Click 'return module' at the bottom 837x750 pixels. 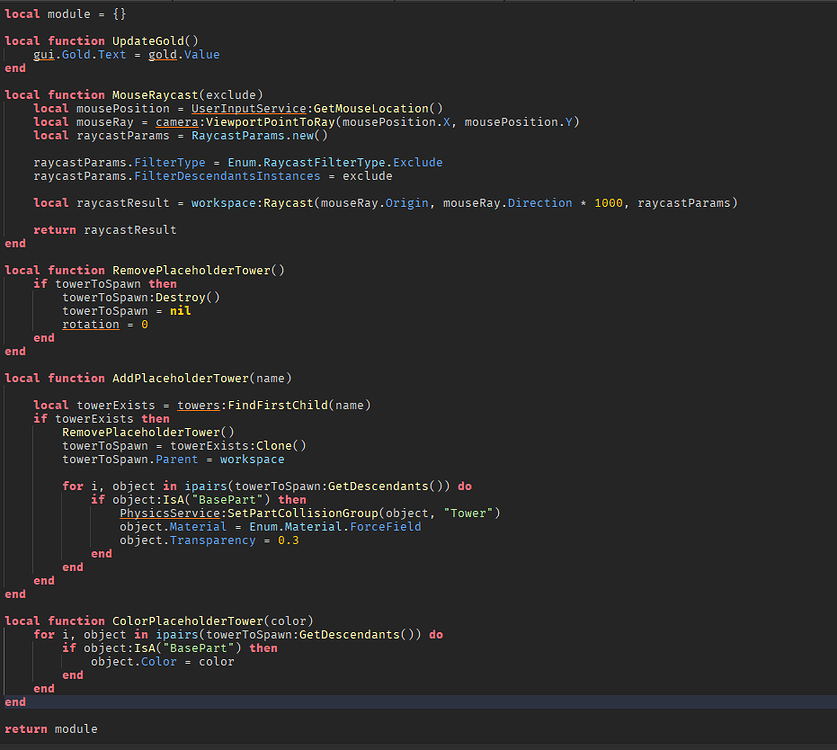[x=51, y=729]
